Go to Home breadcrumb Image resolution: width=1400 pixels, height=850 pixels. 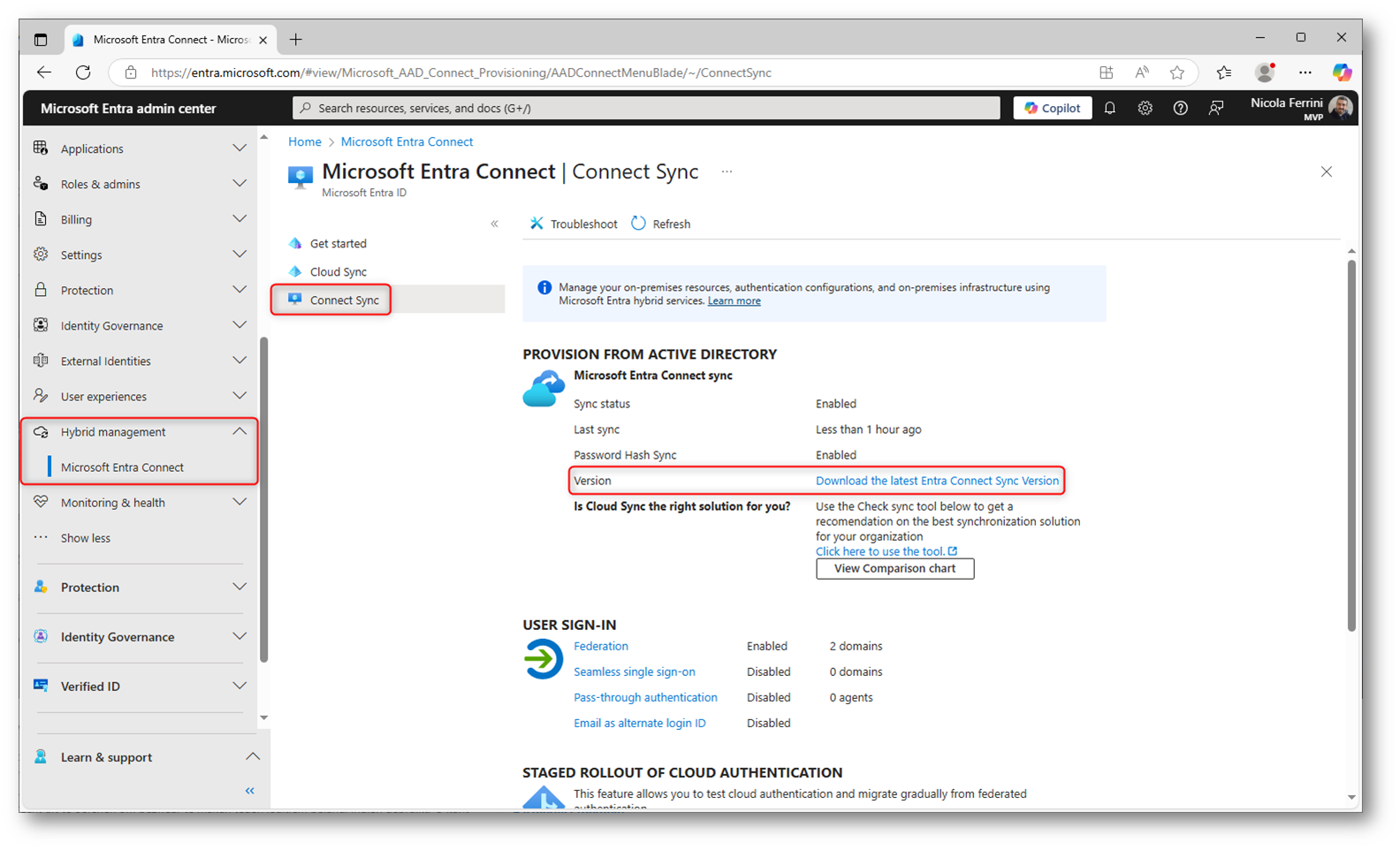(x=305, y=141)
